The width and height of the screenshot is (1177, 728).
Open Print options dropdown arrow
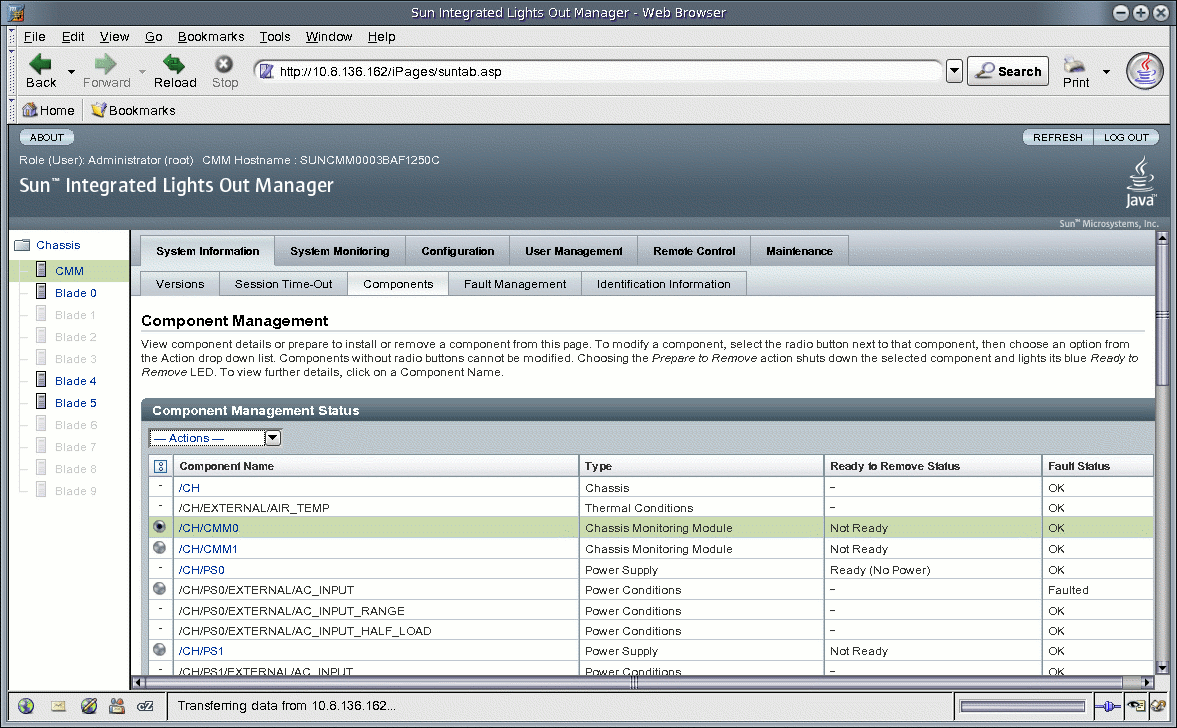point(1106,72)
